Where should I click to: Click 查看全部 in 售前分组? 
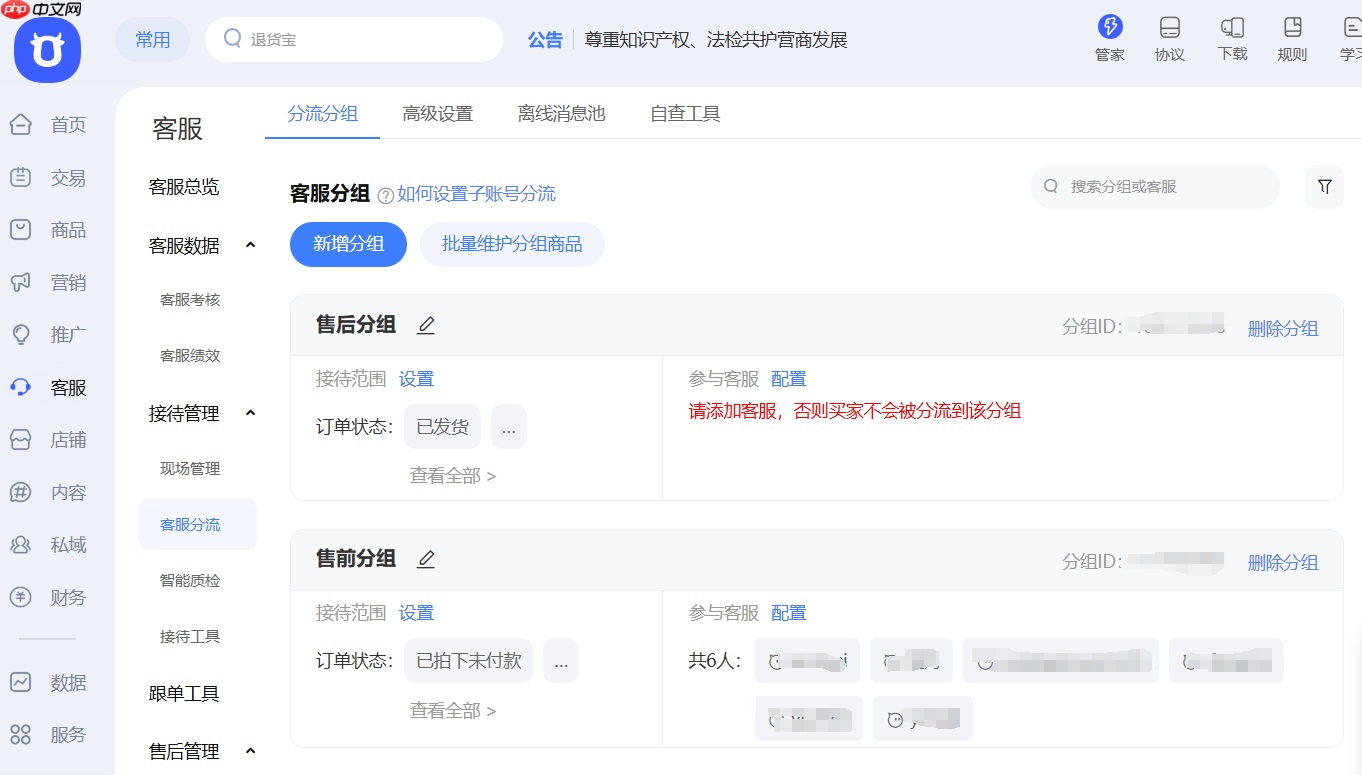pos(453,711)
